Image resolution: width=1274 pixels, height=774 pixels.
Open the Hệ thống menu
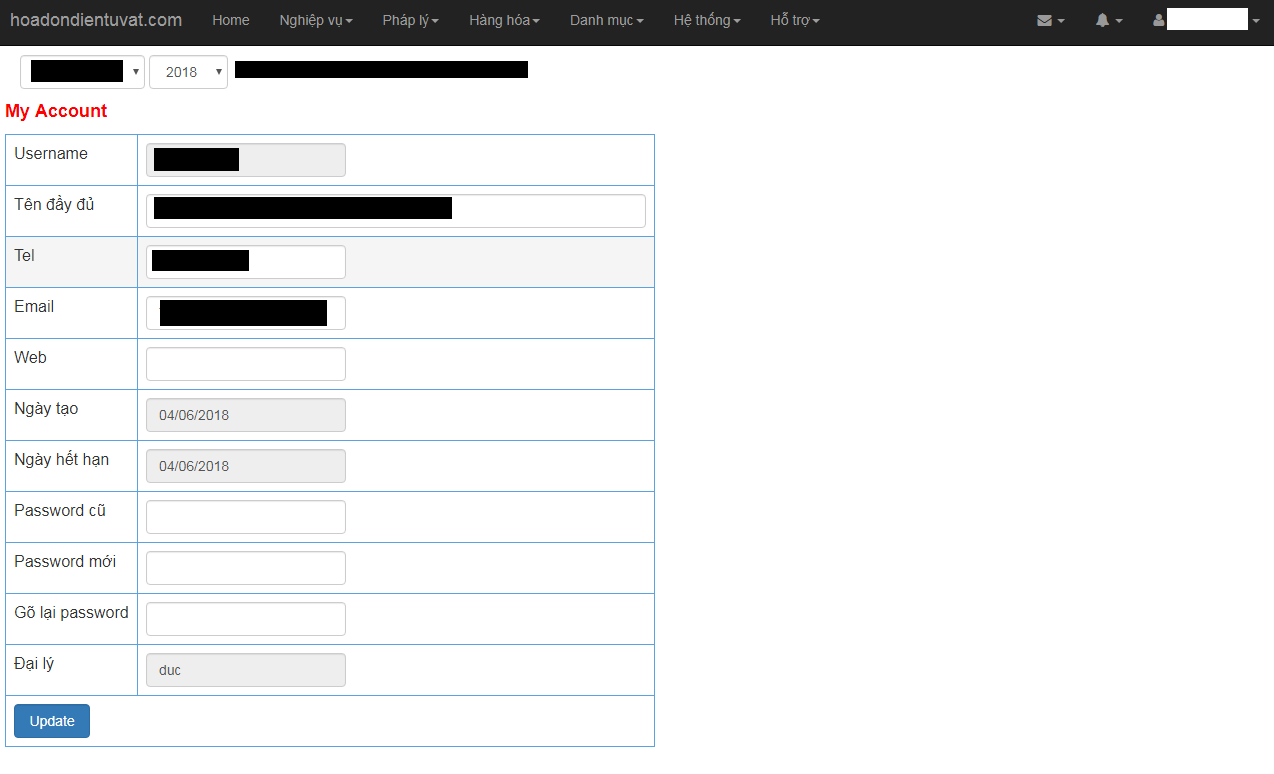click(707, 20)
